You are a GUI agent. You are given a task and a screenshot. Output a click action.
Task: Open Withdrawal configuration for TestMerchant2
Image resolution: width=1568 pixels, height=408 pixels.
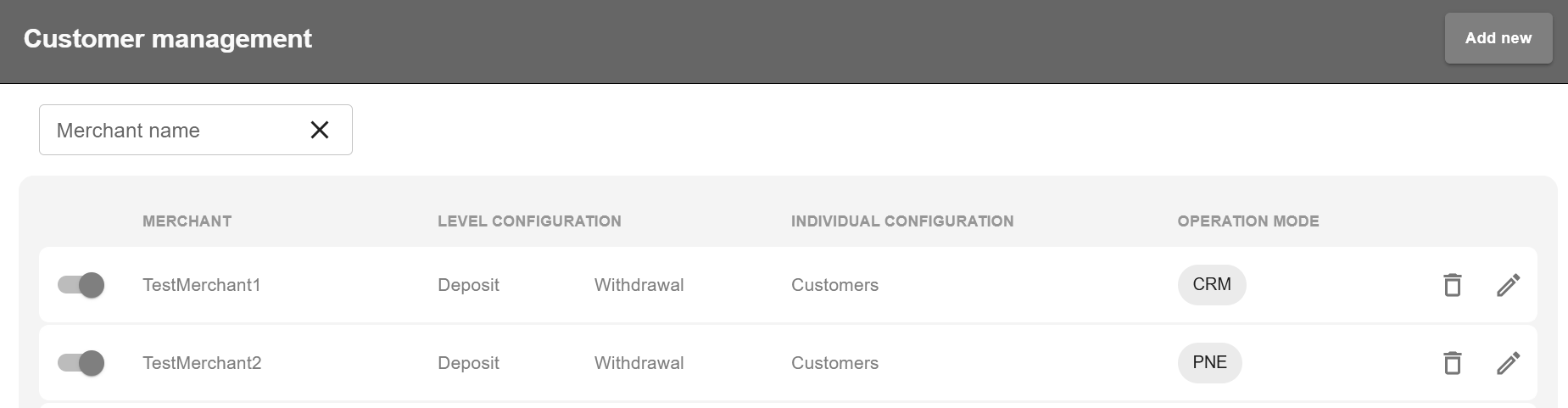coord(639,363)
